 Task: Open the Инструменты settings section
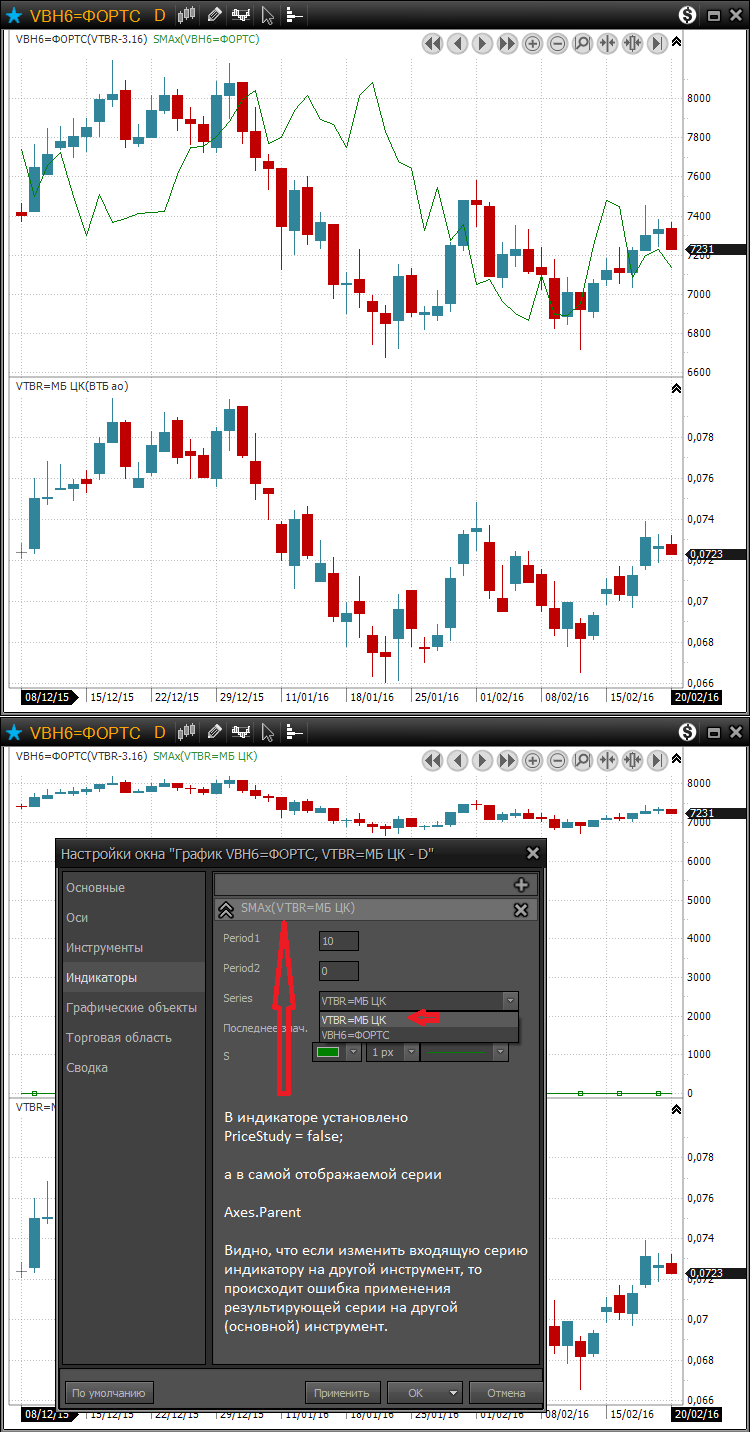click(x=104, y=947)
